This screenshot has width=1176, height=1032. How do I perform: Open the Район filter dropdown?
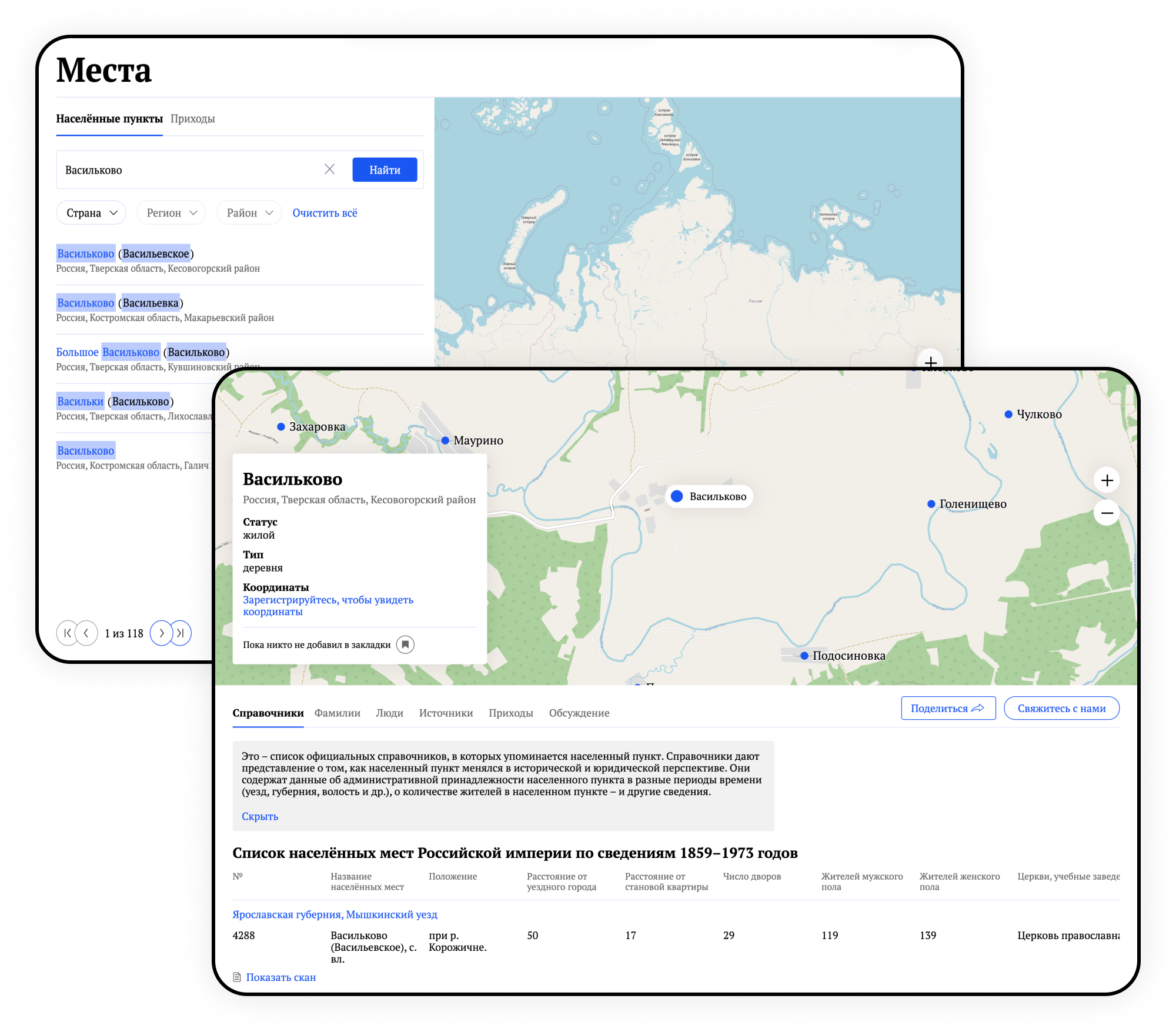(248, 212)
